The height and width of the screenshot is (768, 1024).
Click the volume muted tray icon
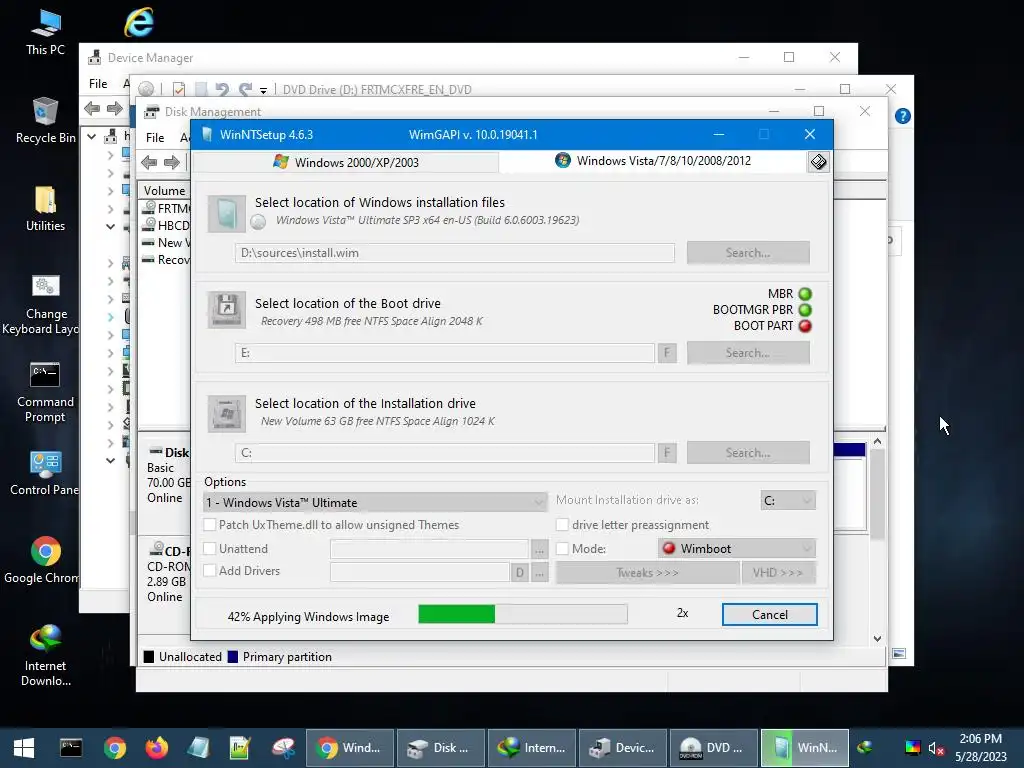(x=936, y=748)
